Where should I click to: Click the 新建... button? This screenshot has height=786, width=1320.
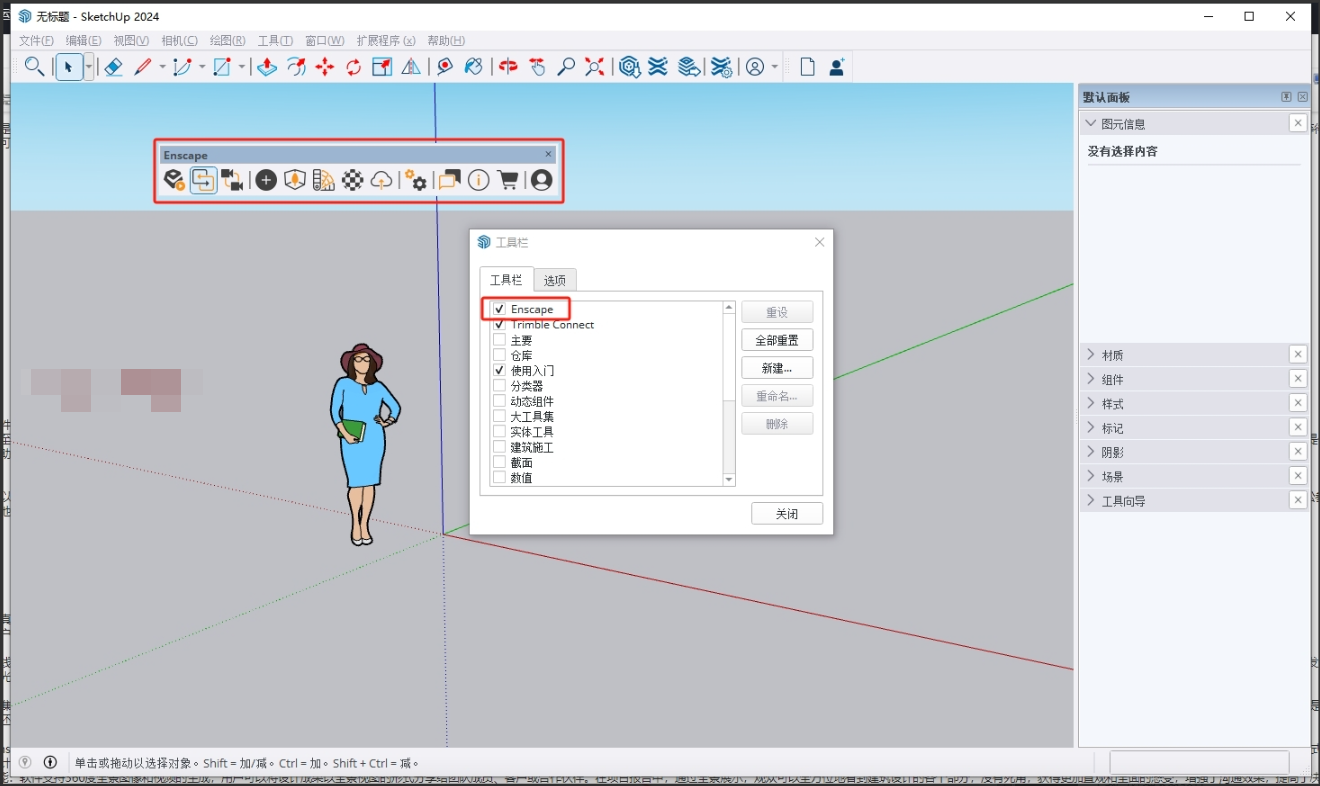(x=777, y=368)
